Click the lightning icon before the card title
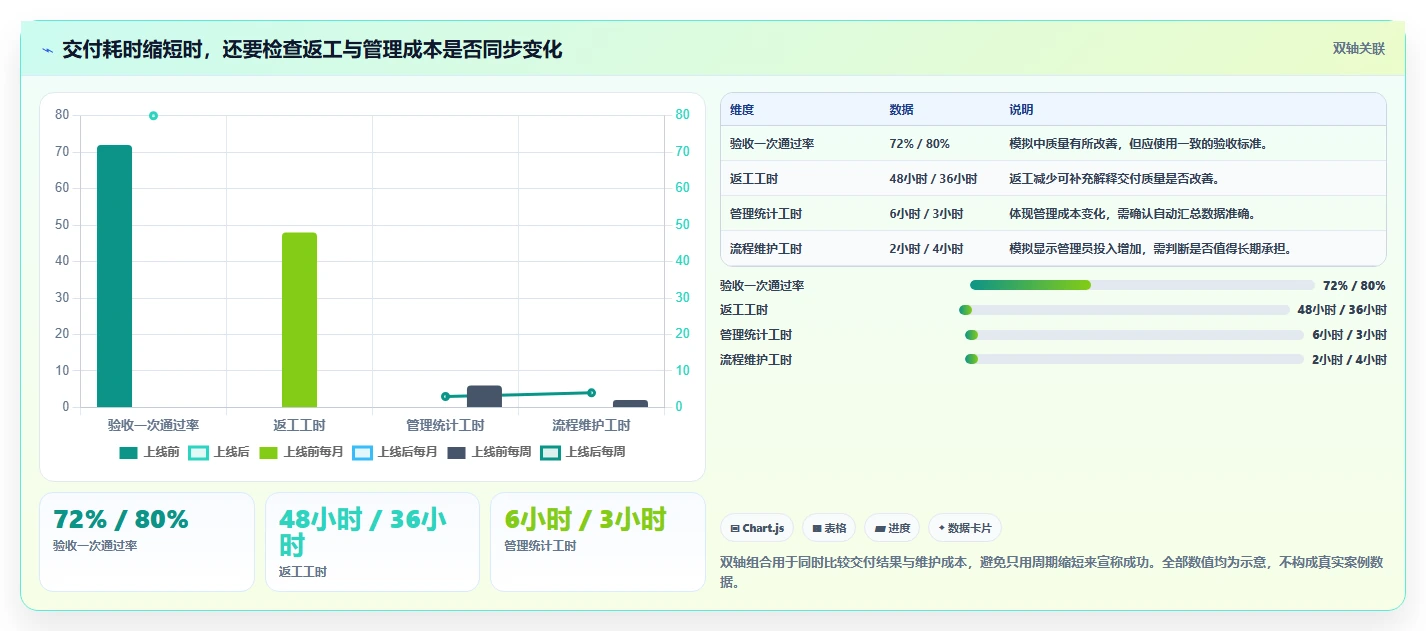Viewport: 1426px width, 631px height. pos(48,50)
